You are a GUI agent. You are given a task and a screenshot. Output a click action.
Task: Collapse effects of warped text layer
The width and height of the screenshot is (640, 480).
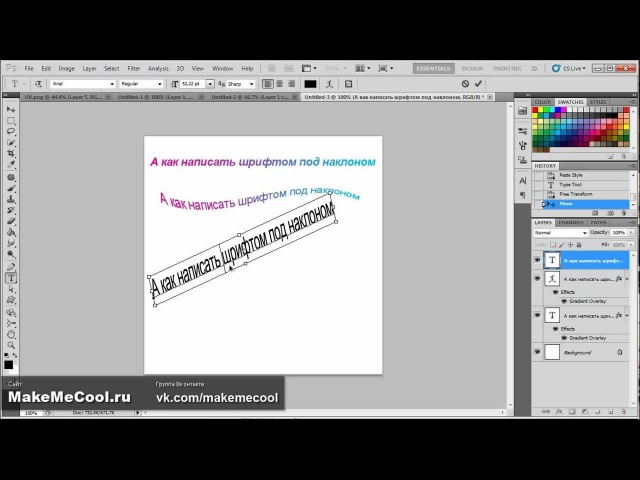point(627,279)
